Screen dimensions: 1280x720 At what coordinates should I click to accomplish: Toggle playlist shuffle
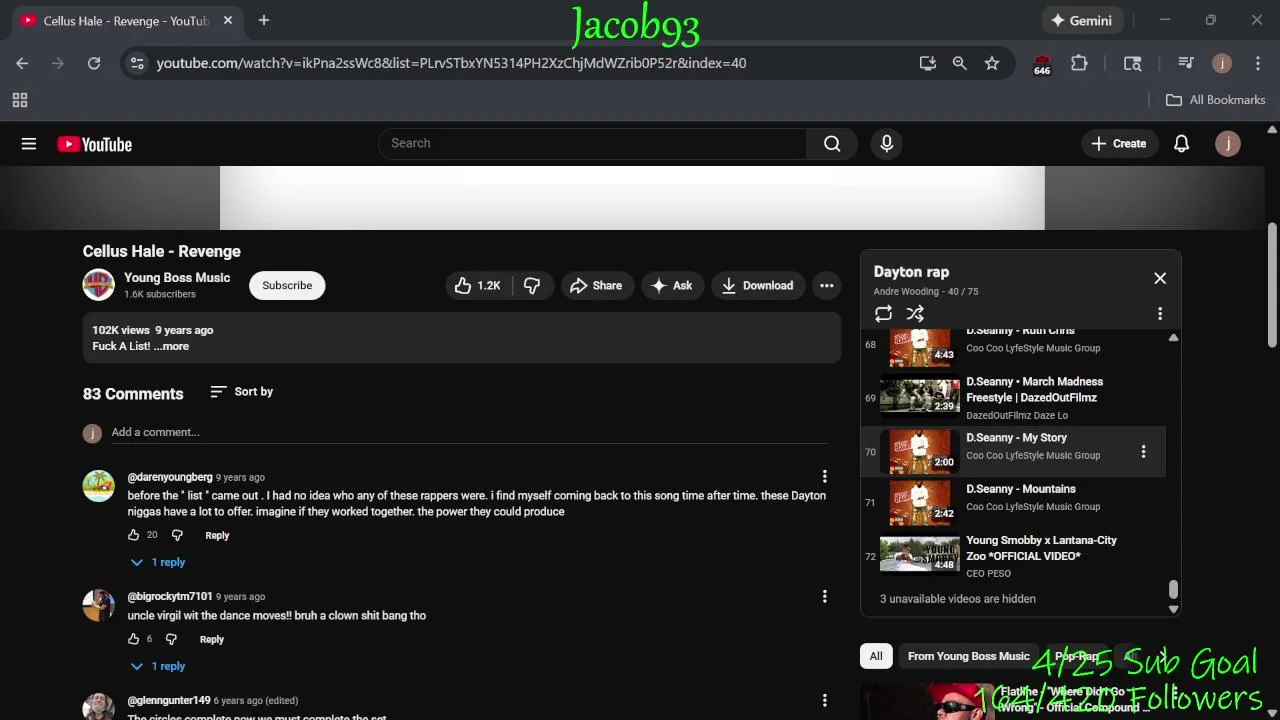[x=915, y=314]
